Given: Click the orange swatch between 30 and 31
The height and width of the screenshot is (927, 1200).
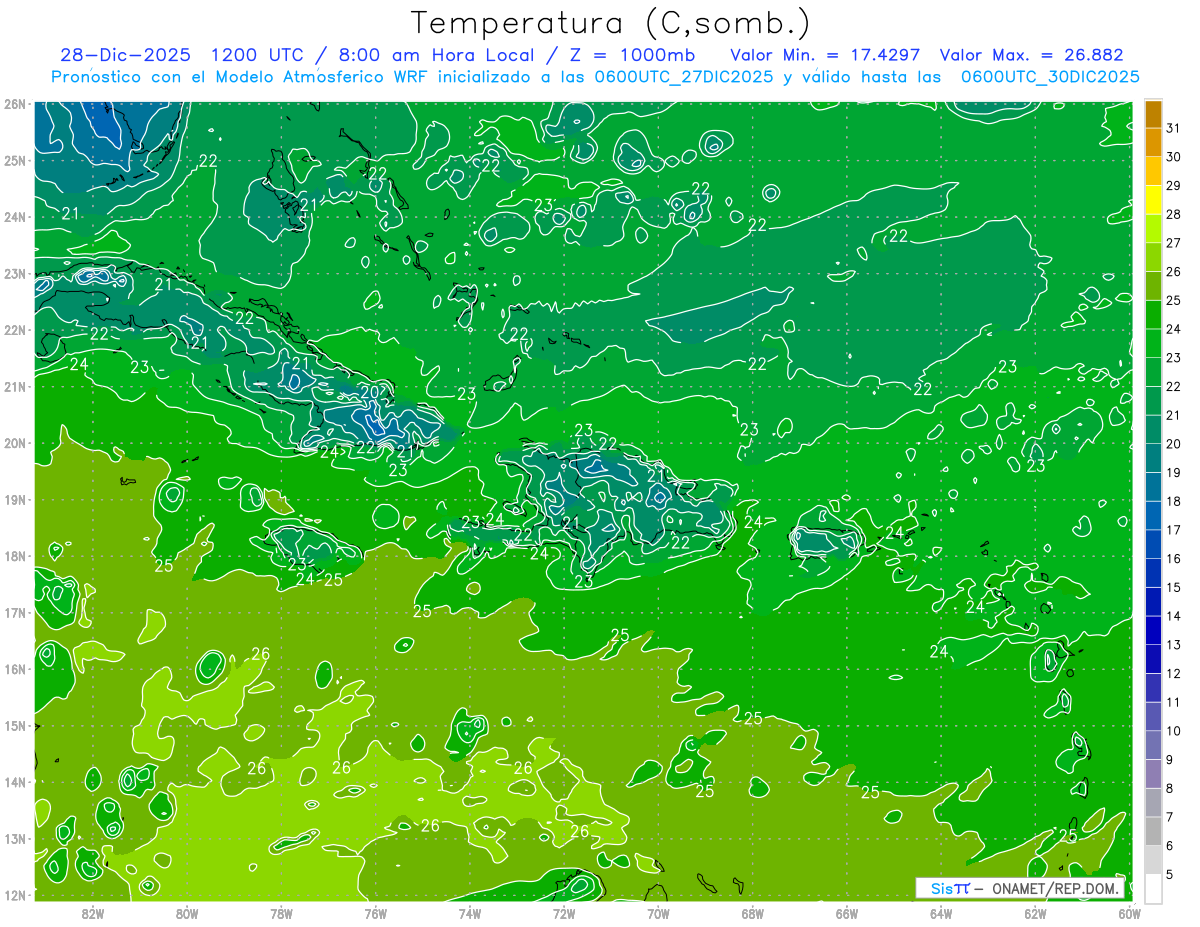Looking at the screenshot, I should (x=1153, y=142).
